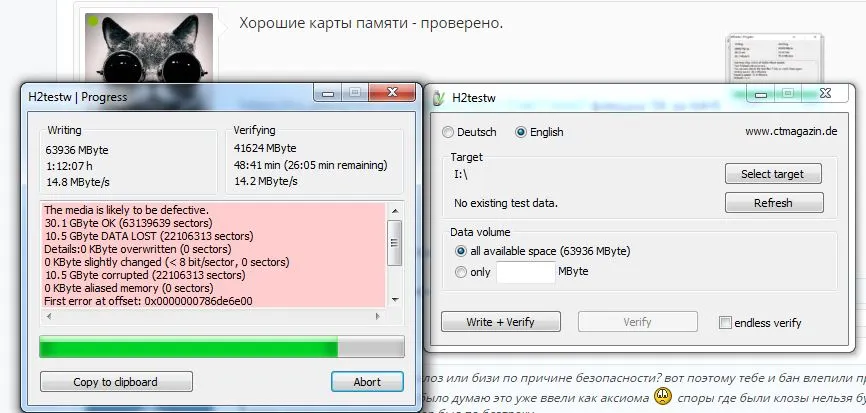
Task: Close the H2testw main window
Action: [x=825, y=94]
